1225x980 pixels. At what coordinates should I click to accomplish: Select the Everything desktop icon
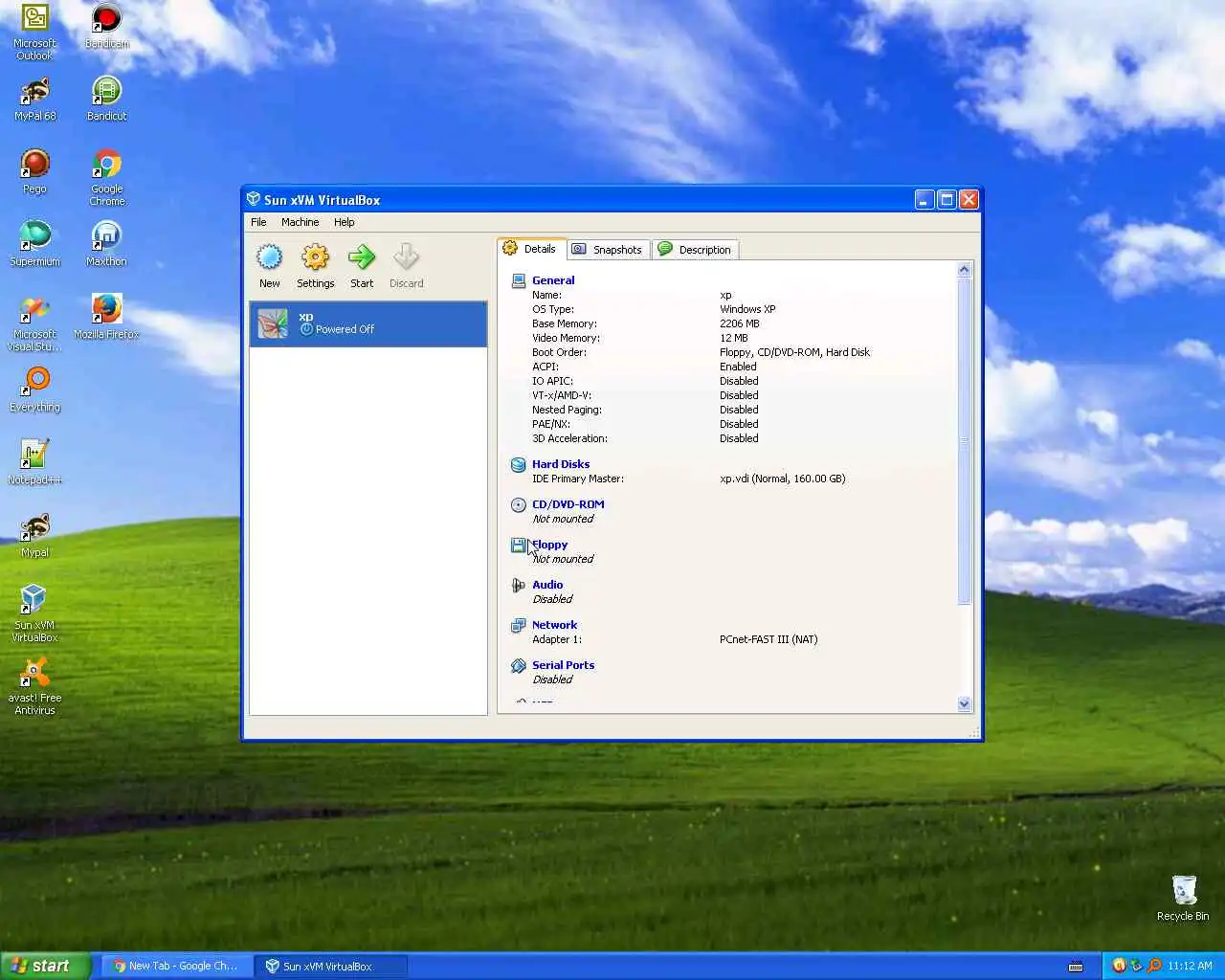click(x=35, y=390)
